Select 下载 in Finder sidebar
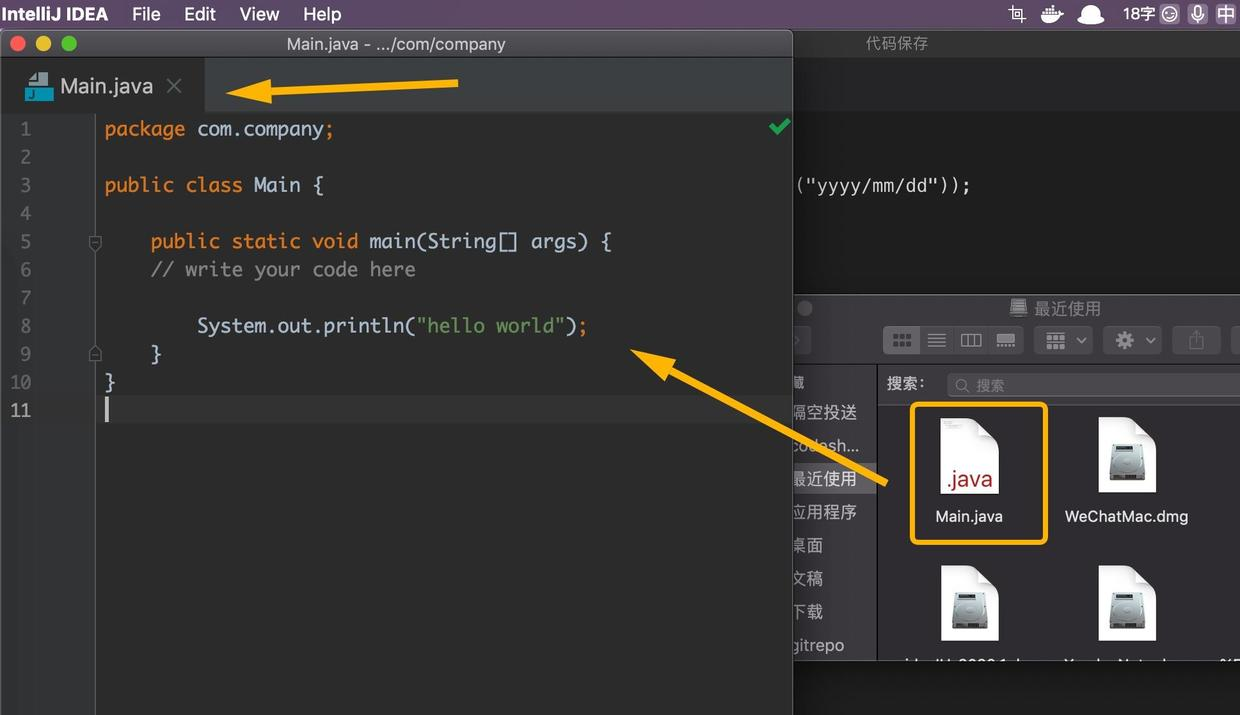 click(808, 611)
